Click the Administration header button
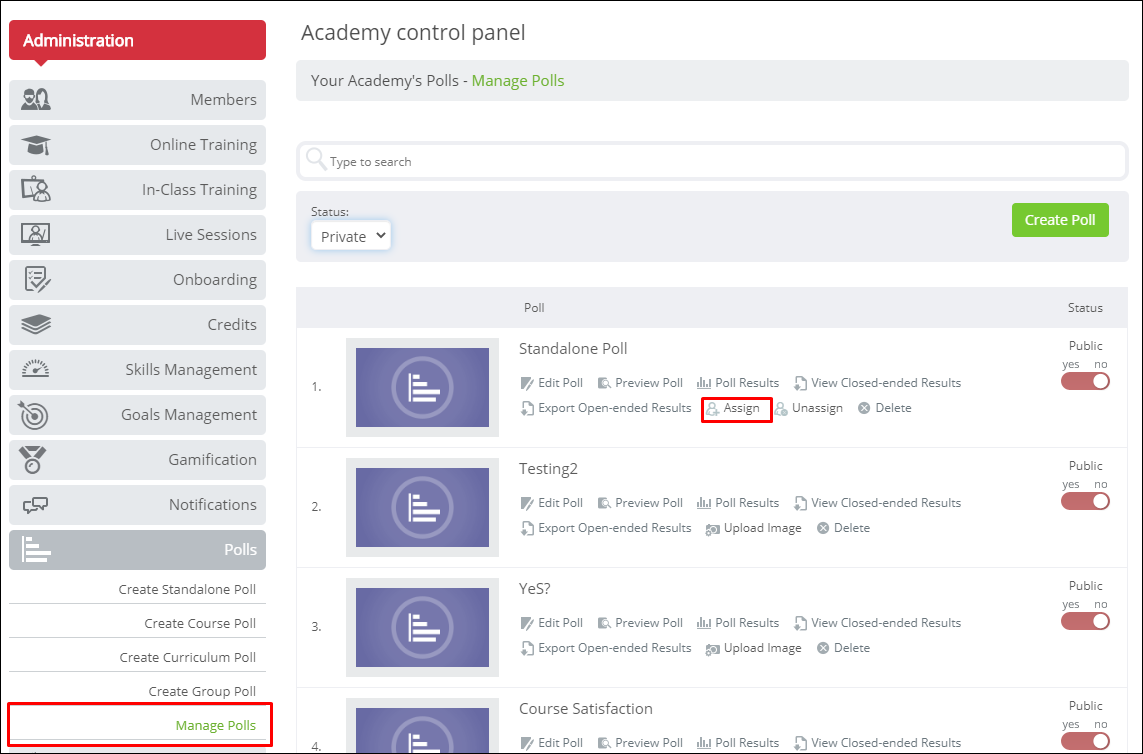The width and height of the screenshot is (1143, 754). click(137, 40)
